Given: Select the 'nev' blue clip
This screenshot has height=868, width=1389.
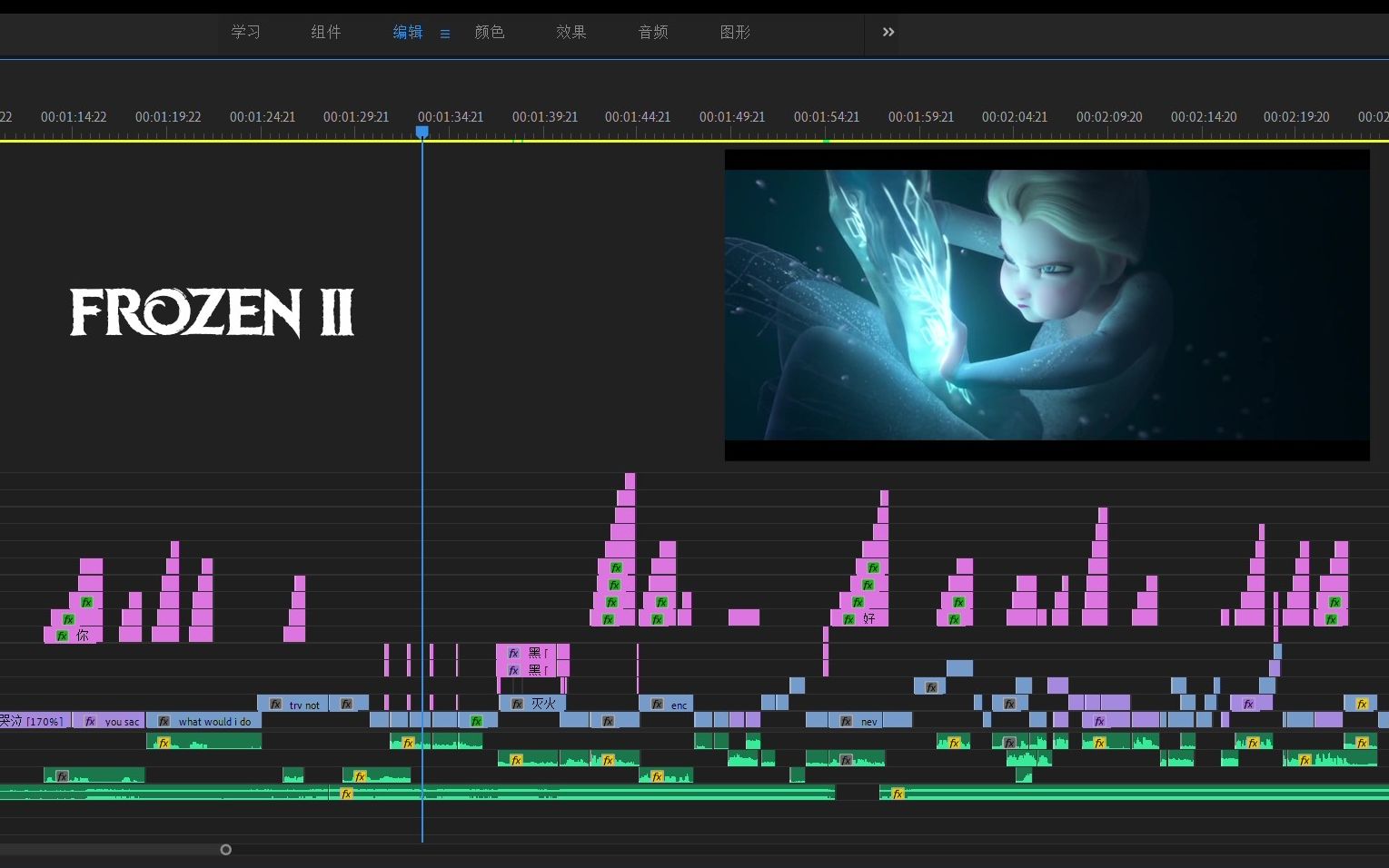Looking at the screenshot, I should point(858,721).
